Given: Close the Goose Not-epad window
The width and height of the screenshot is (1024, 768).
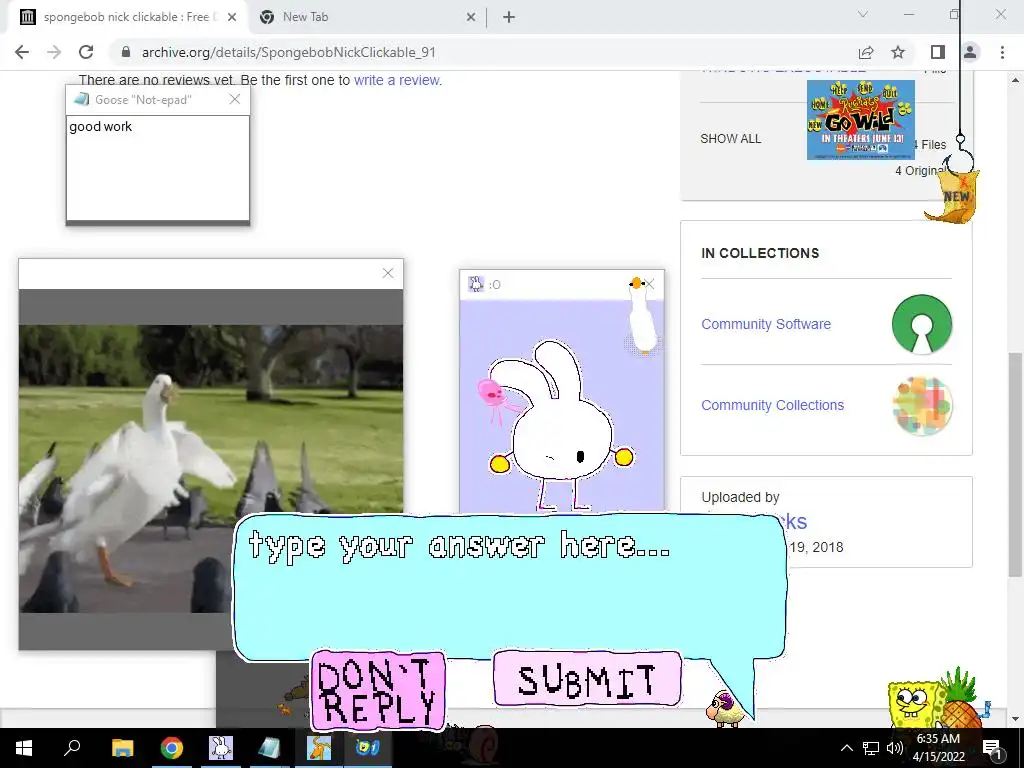Looking at the screenshot, I should [235, 99].
